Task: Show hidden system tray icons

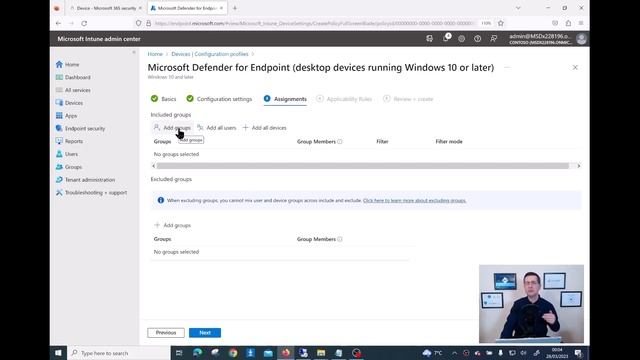Action: tap(454, 353)
